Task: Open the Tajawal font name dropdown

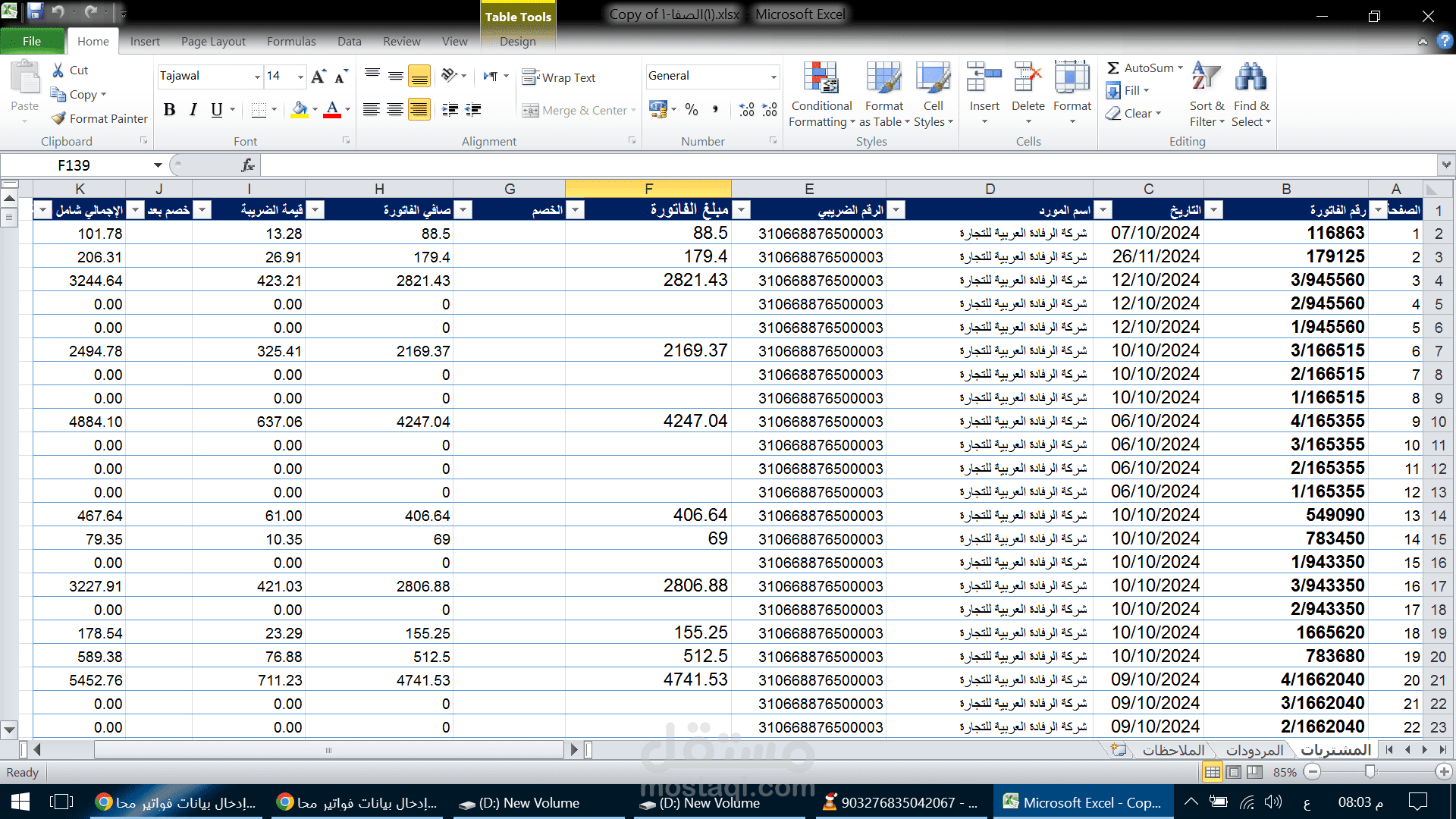Action: [257, 77]
